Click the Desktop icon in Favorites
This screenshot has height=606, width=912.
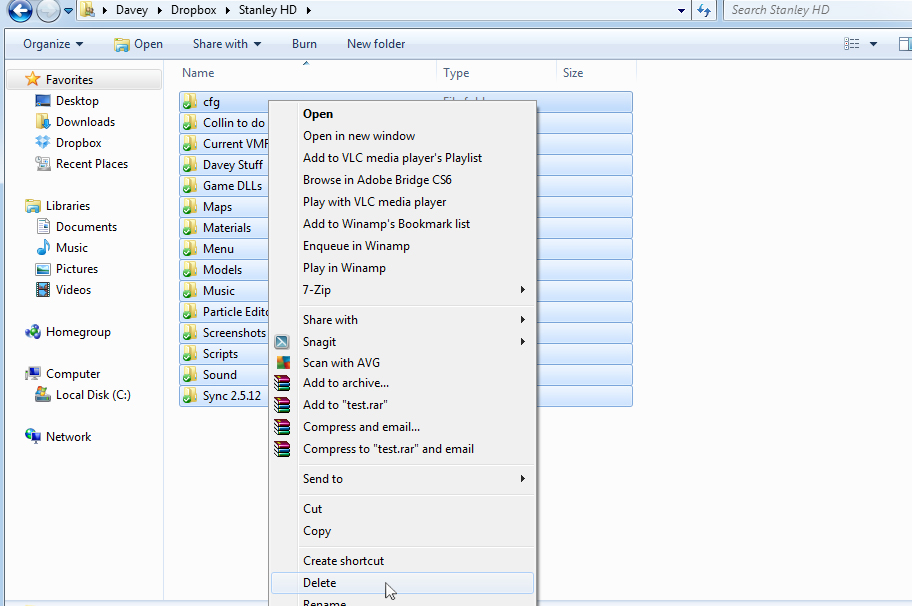[x=43, y=101]
